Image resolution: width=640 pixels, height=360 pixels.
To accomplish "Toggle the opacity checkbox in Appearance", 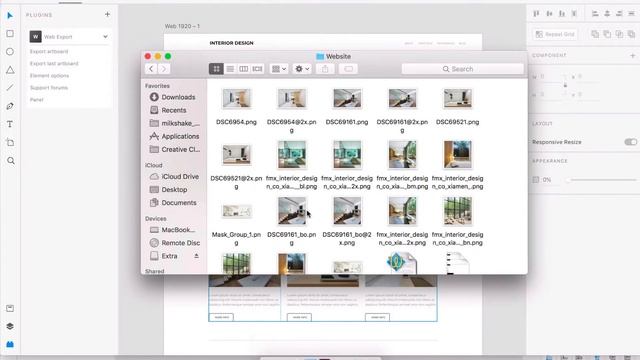I will [536, 180].
